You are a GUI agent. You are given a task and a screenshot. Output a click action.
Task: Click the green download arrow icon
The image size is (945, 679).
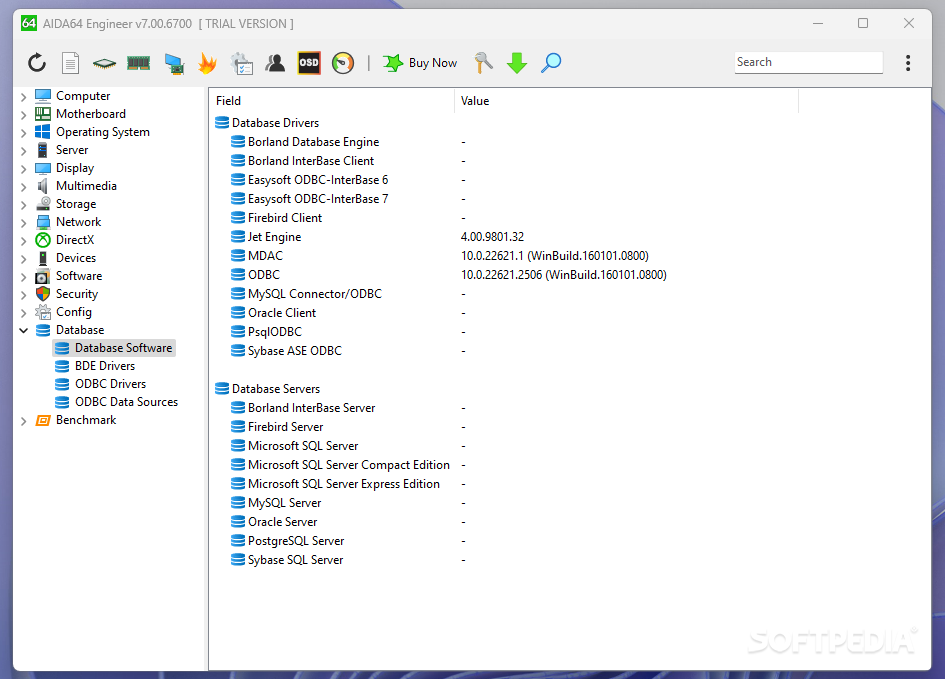pos(516,63)
